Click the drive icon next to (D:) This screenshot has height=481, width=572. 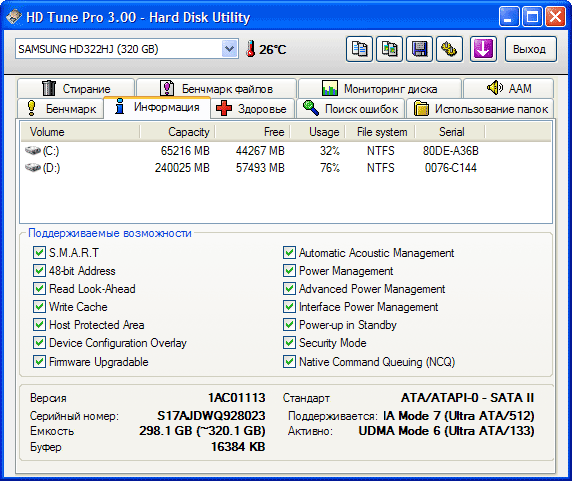pos(32,167)
